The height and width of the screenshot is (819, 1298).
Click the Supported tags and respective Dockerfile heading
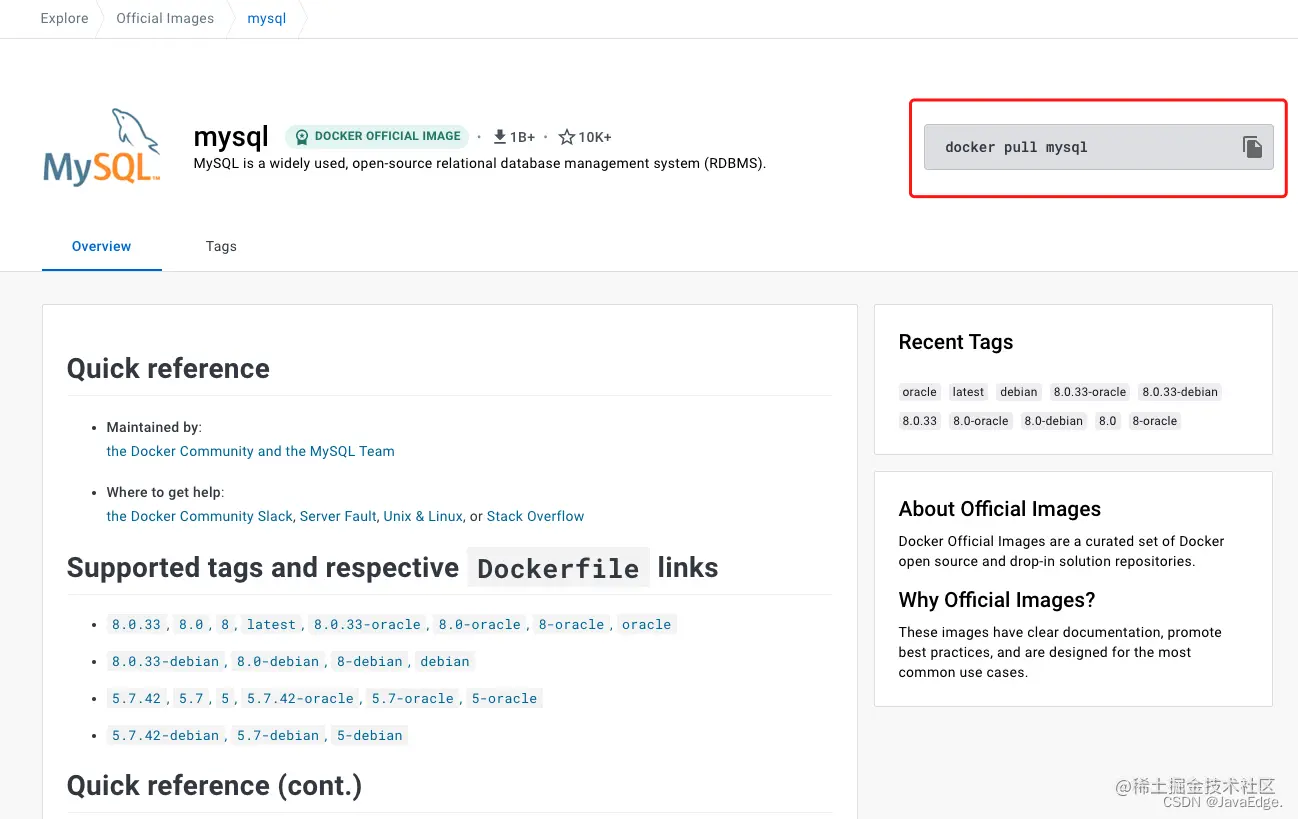[x=392, y=567]
